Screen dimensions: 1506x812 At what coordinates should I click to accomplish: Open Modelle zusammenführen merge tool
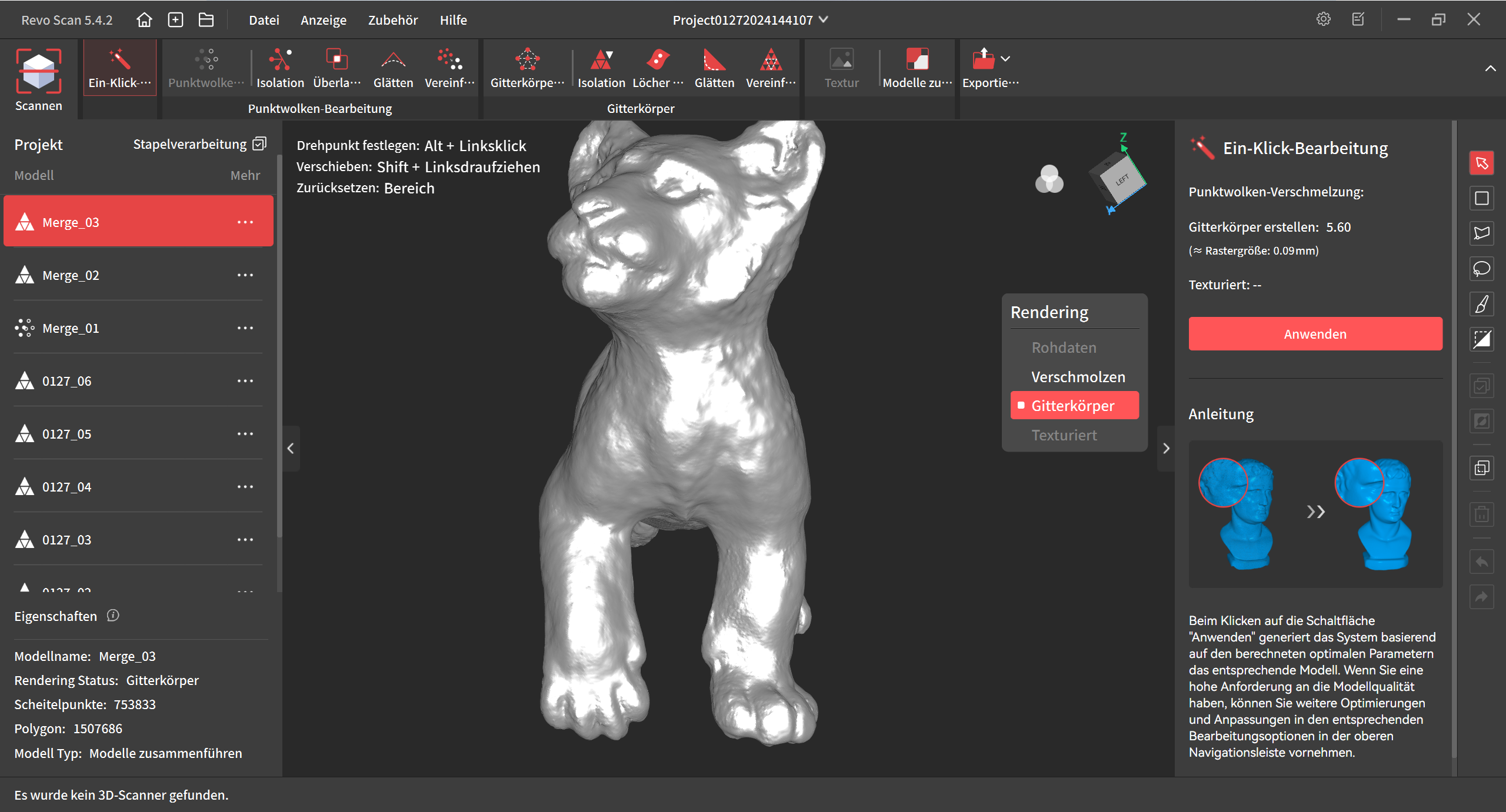tap(917, 60)
